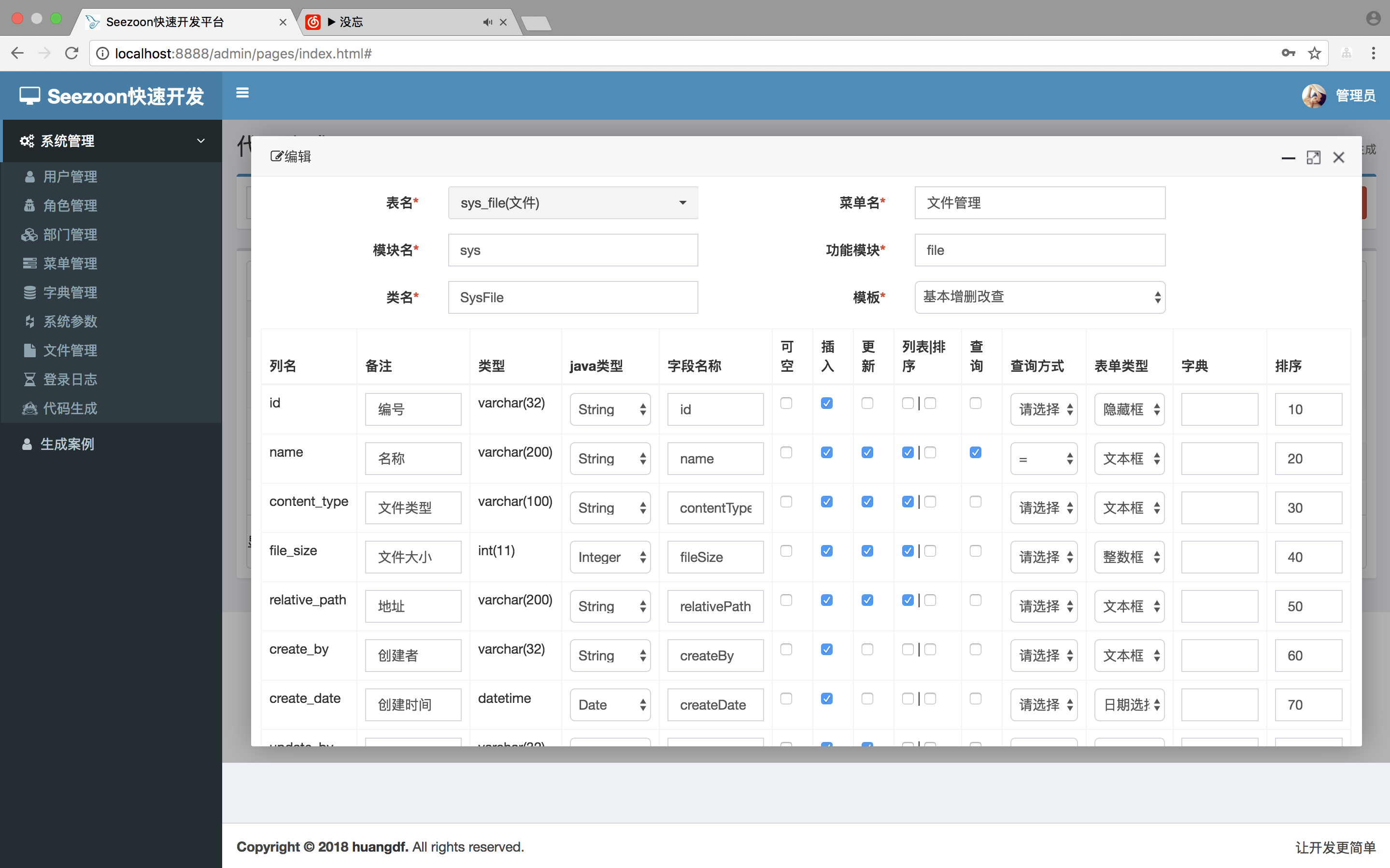This screenshot has width=1390, height=868.
Task: Click 字段名称 field relativePath
Action: point(715,606)
